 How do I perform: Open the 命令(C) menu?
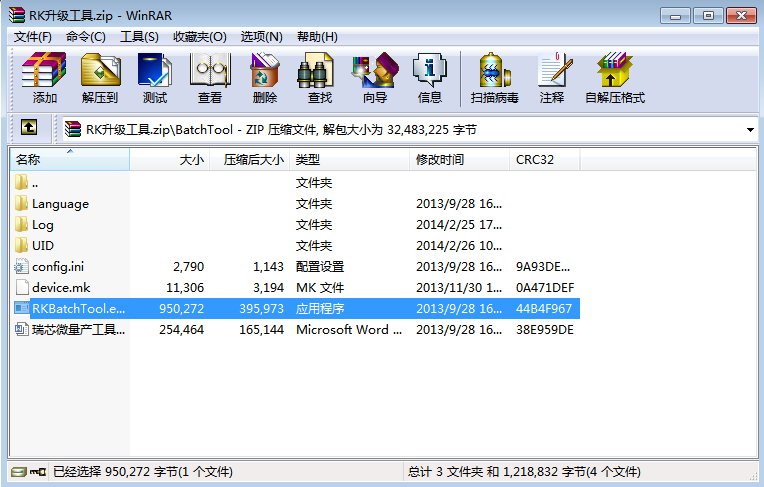pos(86,37)
